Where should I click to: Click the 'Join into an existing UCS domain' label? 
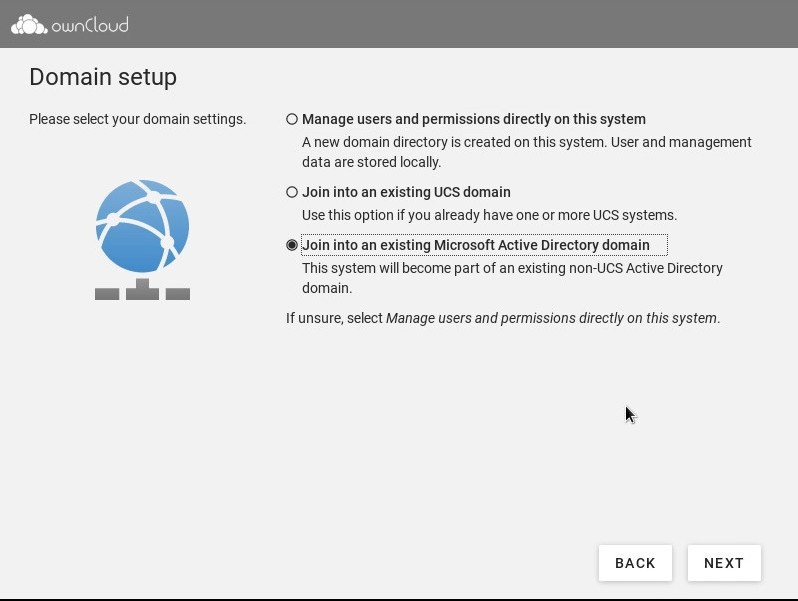coord(406,192)
